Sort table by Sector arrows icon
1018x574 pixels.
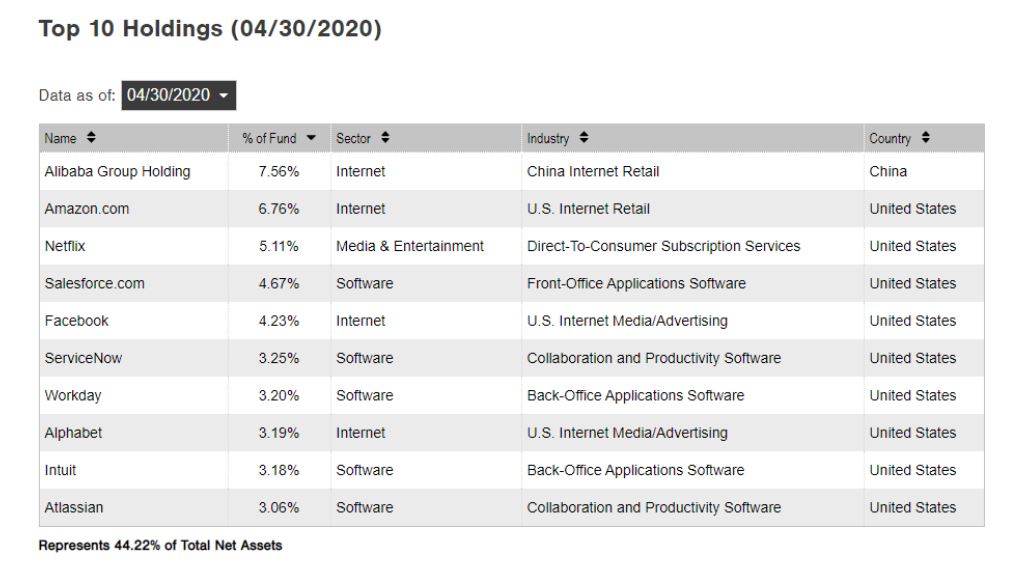385,139
